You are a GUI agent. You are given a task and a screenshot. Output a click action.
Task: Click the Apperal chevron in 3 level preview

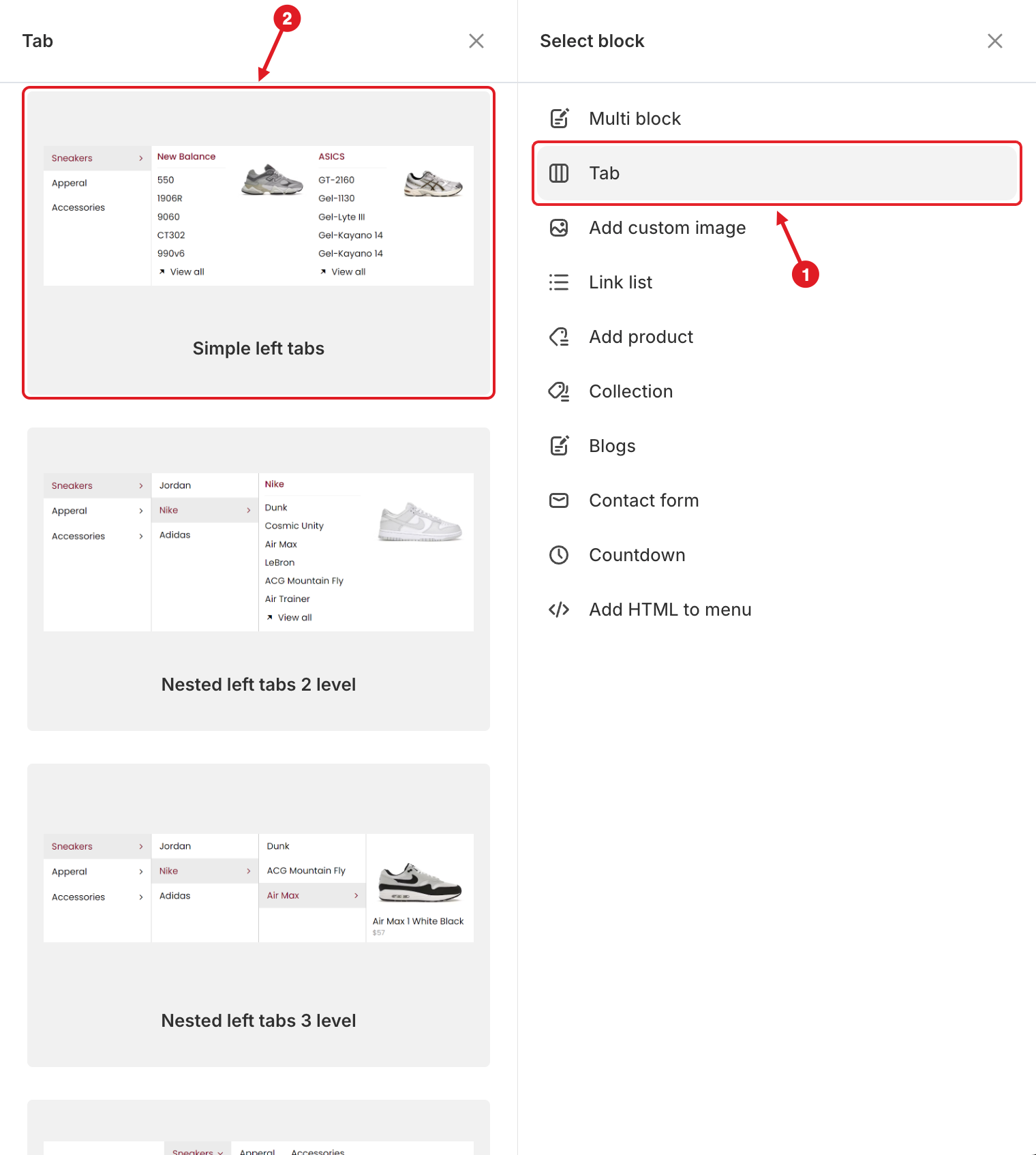[x=141, y=871]
